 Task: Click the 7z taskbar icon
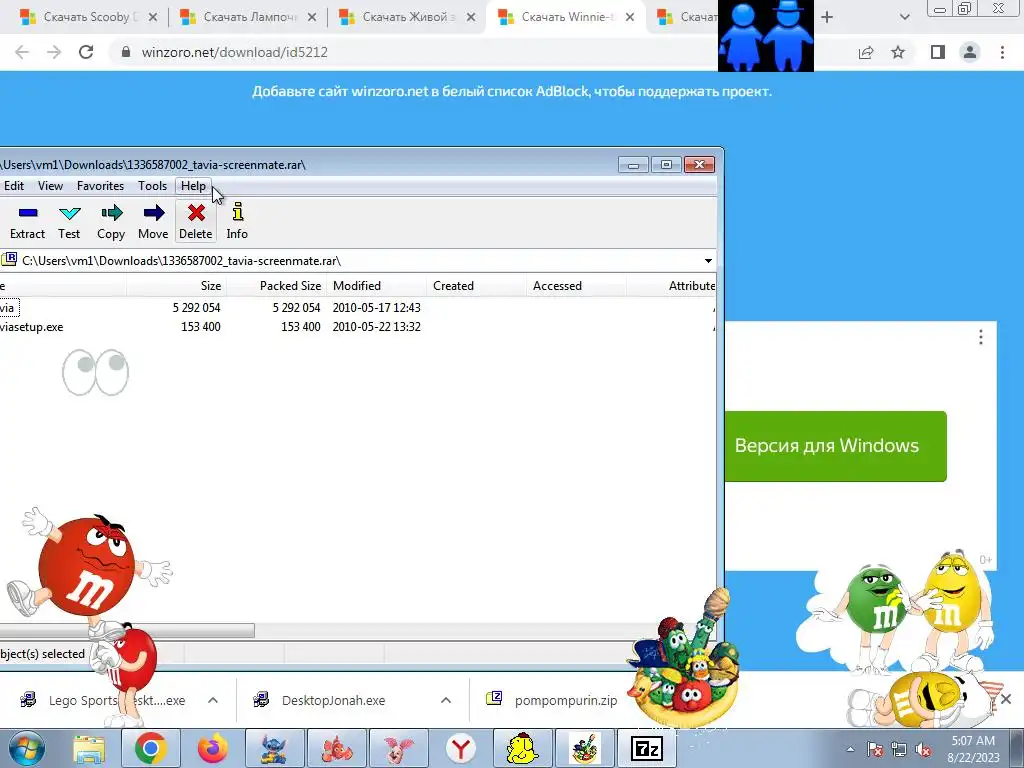click(647, 750)
